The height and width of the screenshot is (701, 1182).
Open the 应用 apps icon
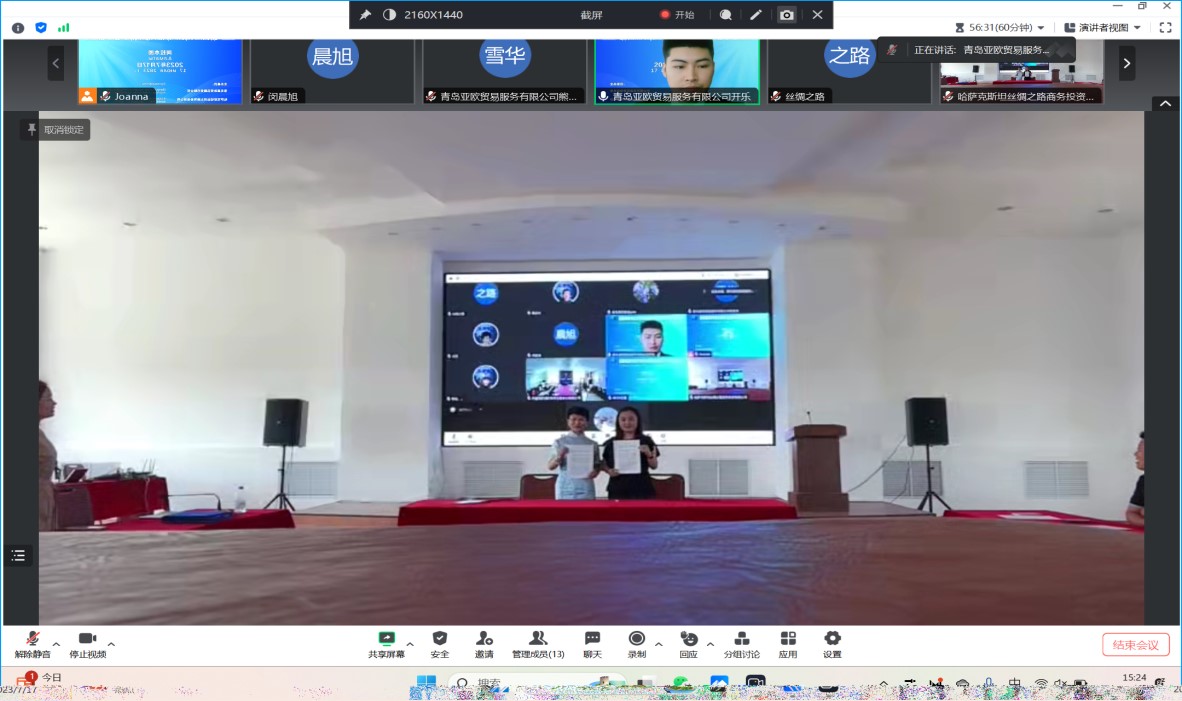click(788, 640)
